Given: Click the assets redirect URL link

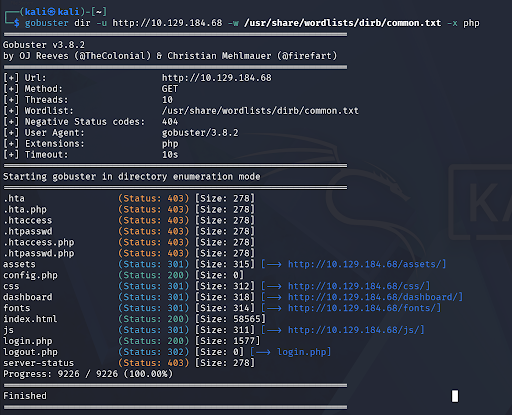Looking at the screenshot, I should [365, 264].
